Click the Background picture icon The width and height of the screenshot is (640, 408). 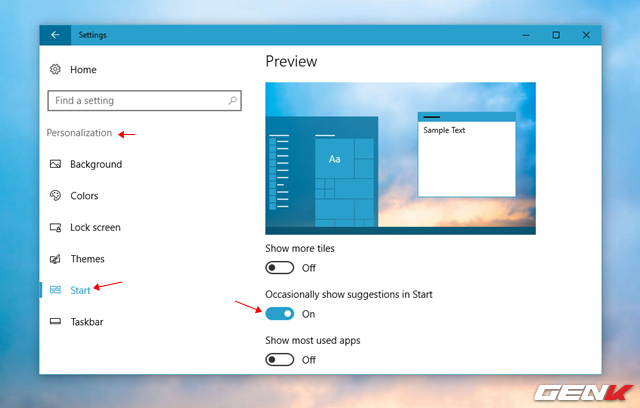(x=55, y=164)
